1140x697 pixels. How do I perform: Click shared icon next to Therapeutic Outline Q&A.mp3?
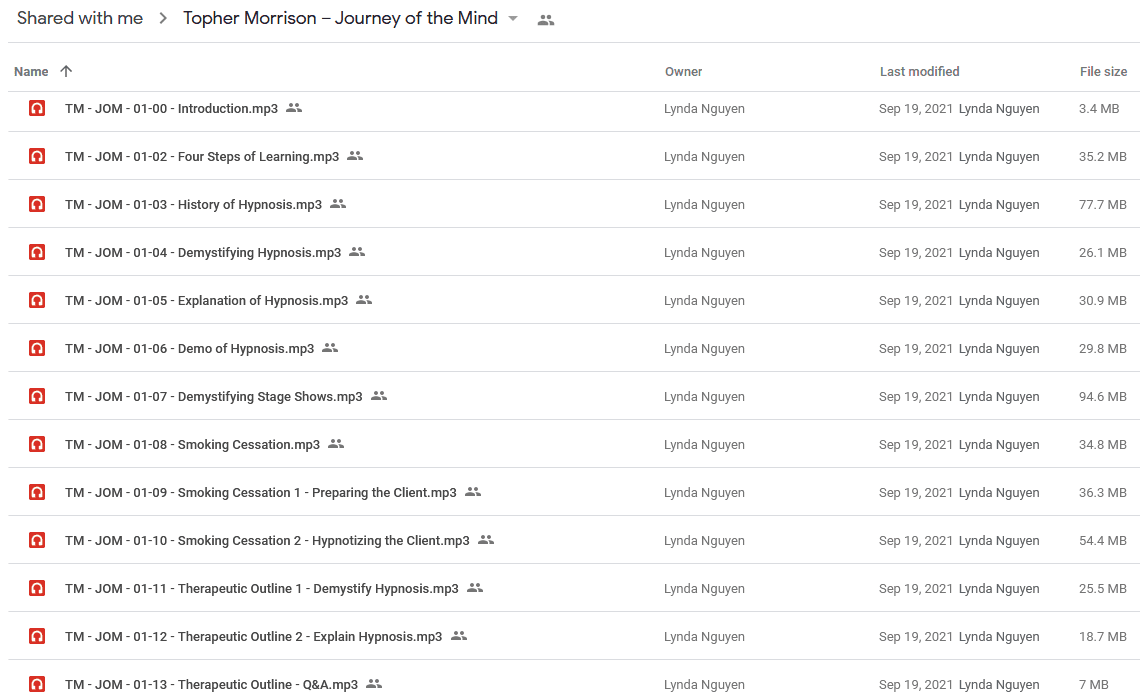click(374, 683)
